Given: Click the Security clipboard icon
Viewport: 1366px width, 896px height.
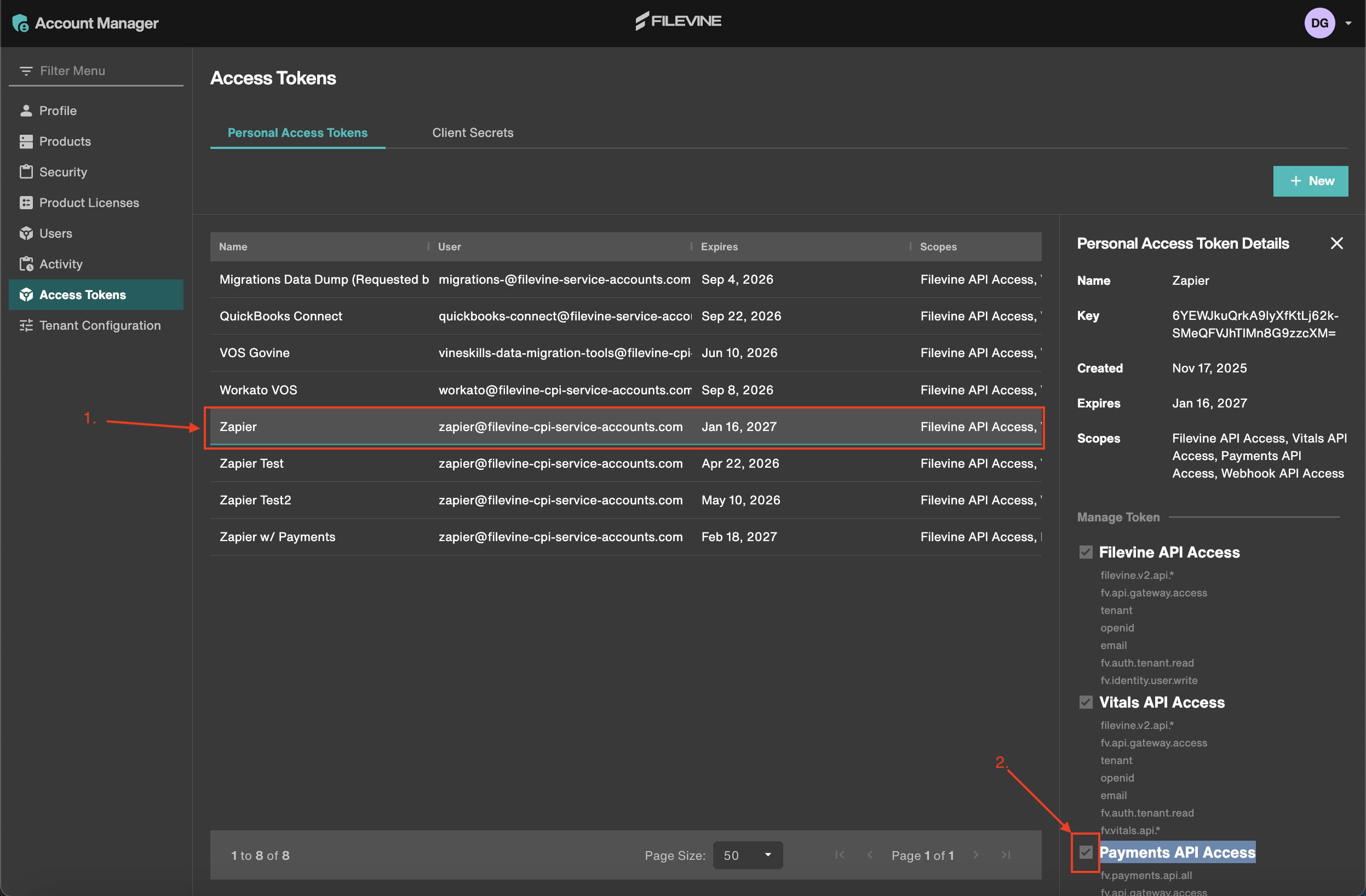Looking at the screenshot, I should 26,171.
